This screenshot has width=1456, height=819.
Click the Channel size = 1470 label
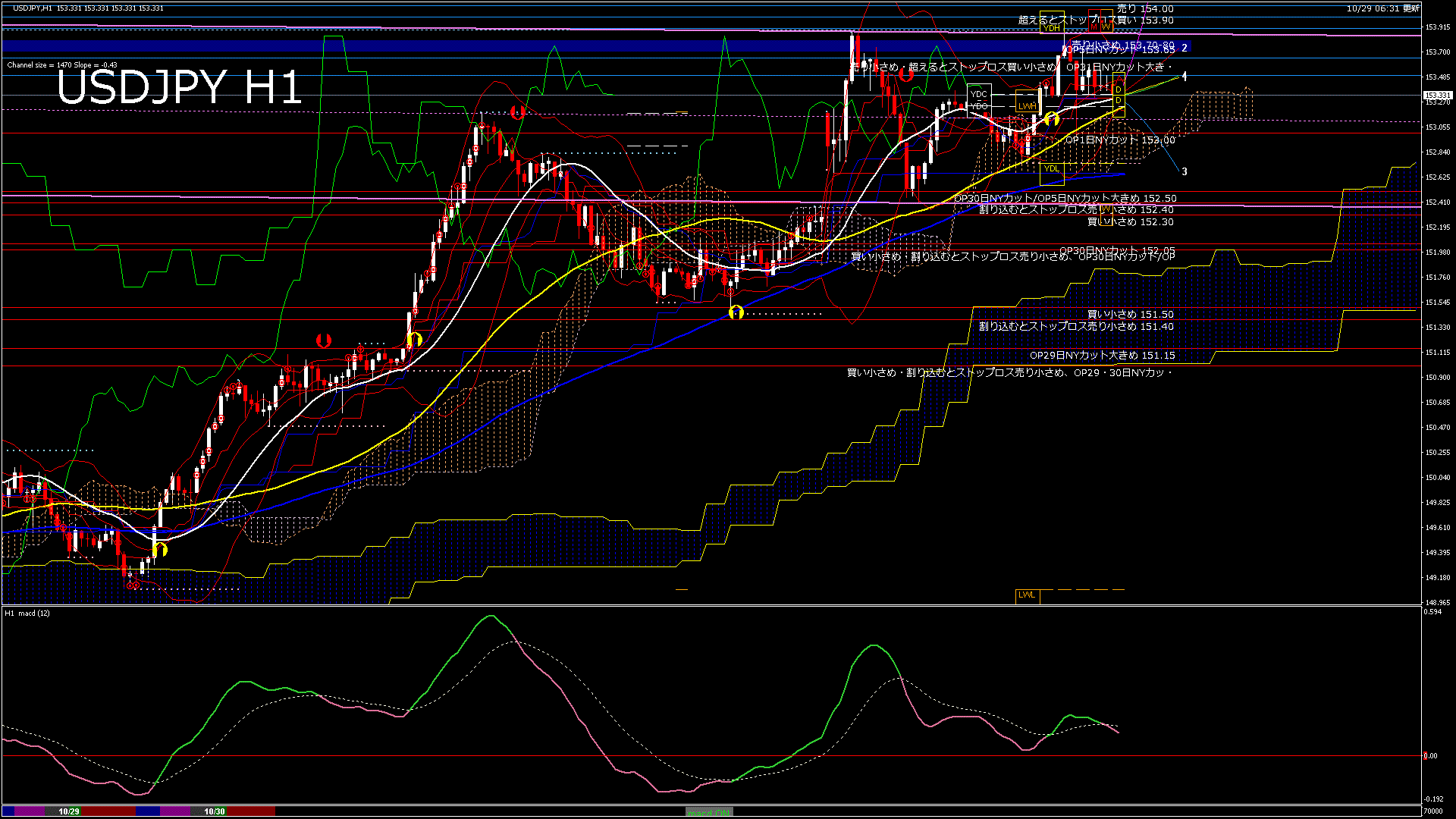pyautogui.click(x=62, y=65)
